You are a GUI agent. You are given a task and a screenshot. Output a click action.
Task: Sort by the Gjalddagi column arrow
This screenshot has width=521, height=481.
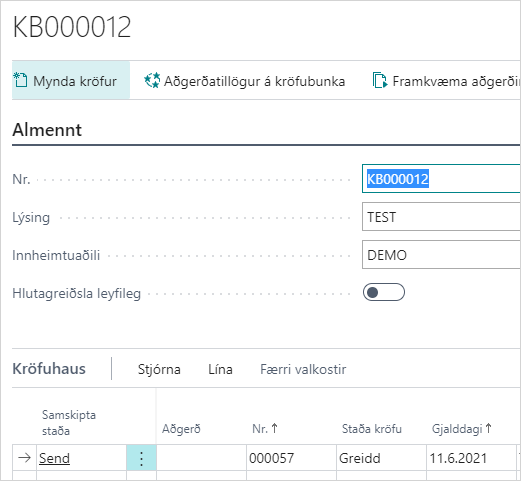click(488, 428)
